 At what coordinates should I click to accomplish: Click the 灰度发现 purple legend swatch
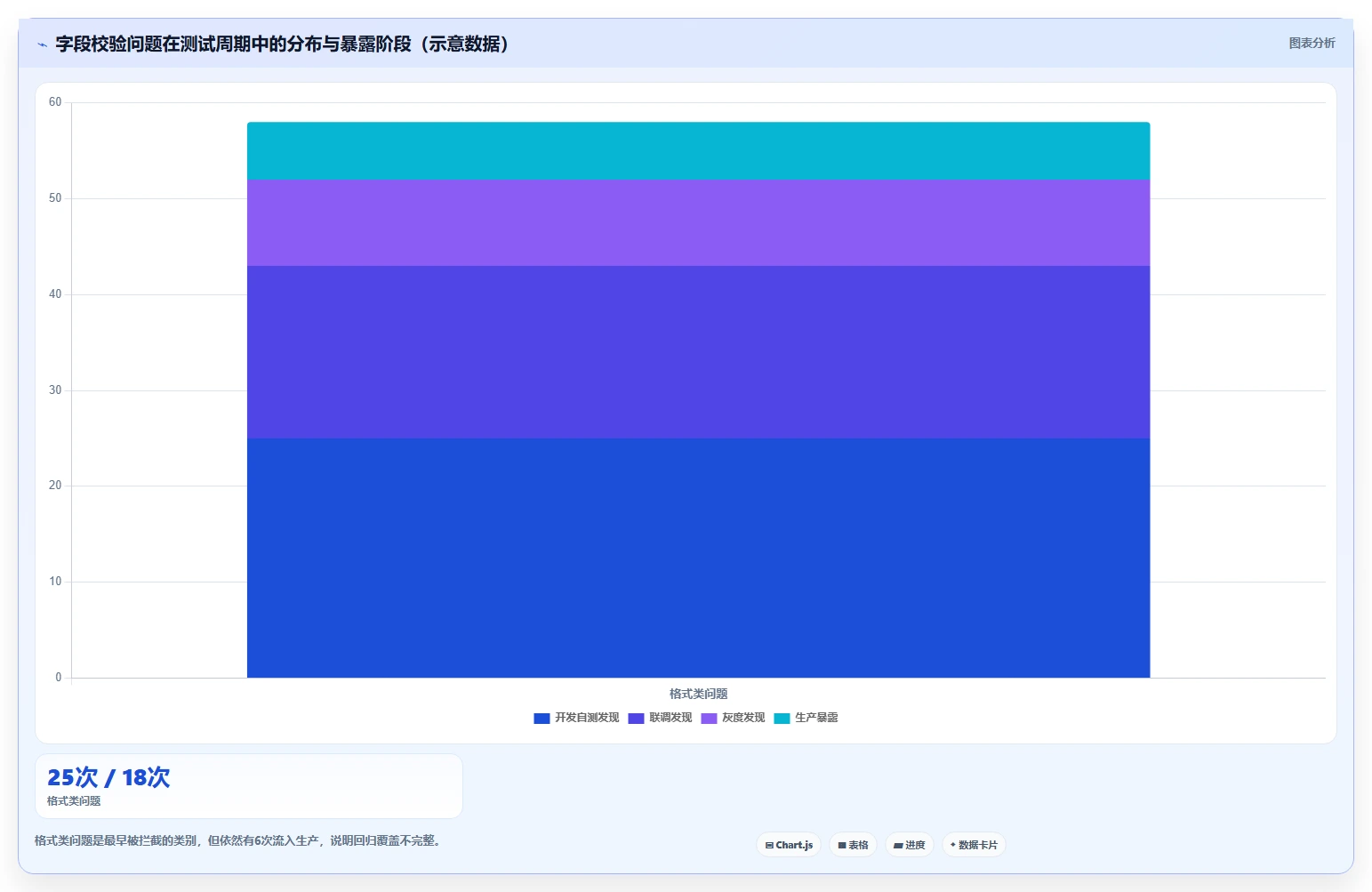(x=709, y=719)
